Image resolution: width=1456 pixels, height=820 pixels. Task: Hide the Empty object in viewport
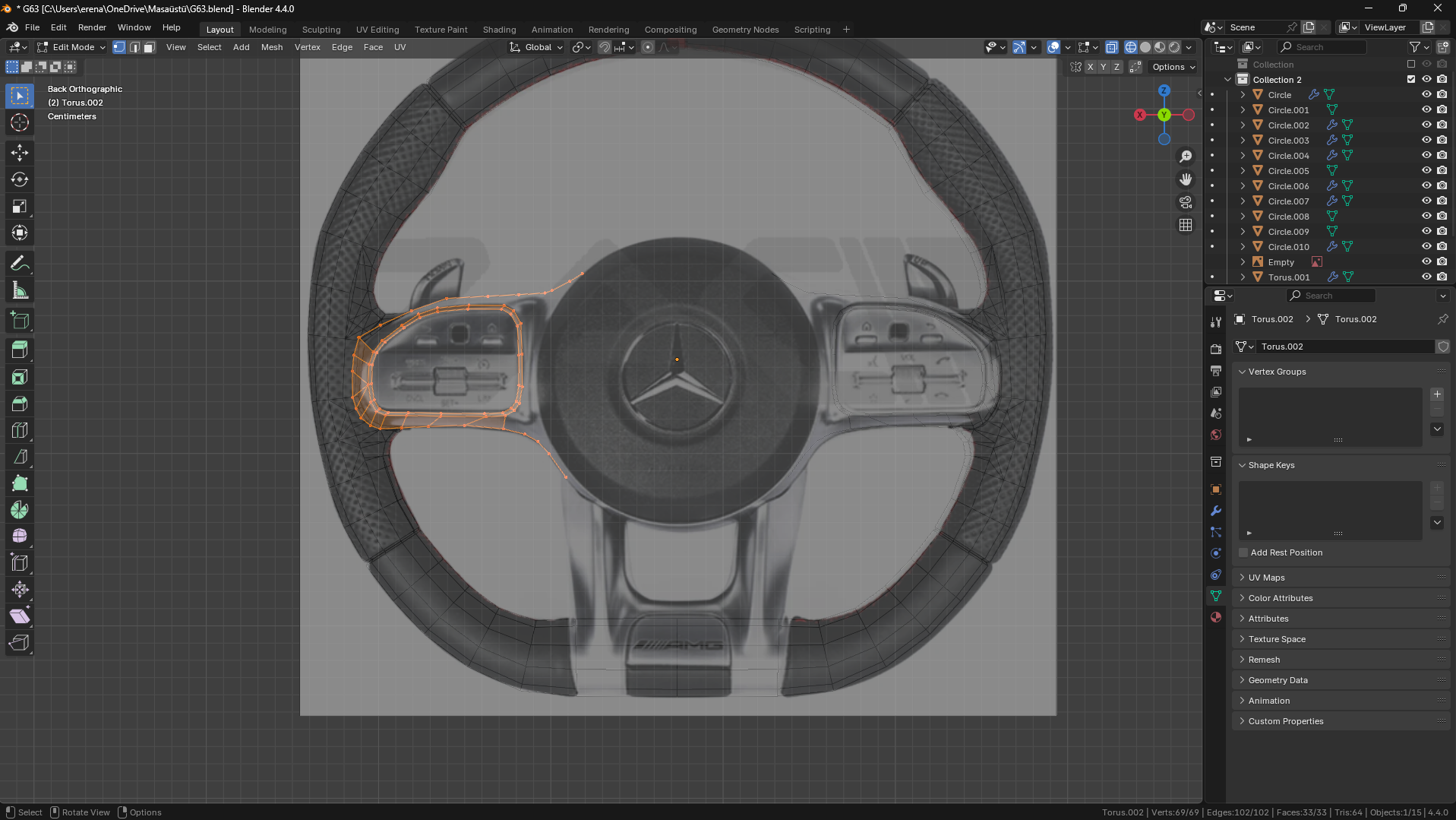(1426, 261)
